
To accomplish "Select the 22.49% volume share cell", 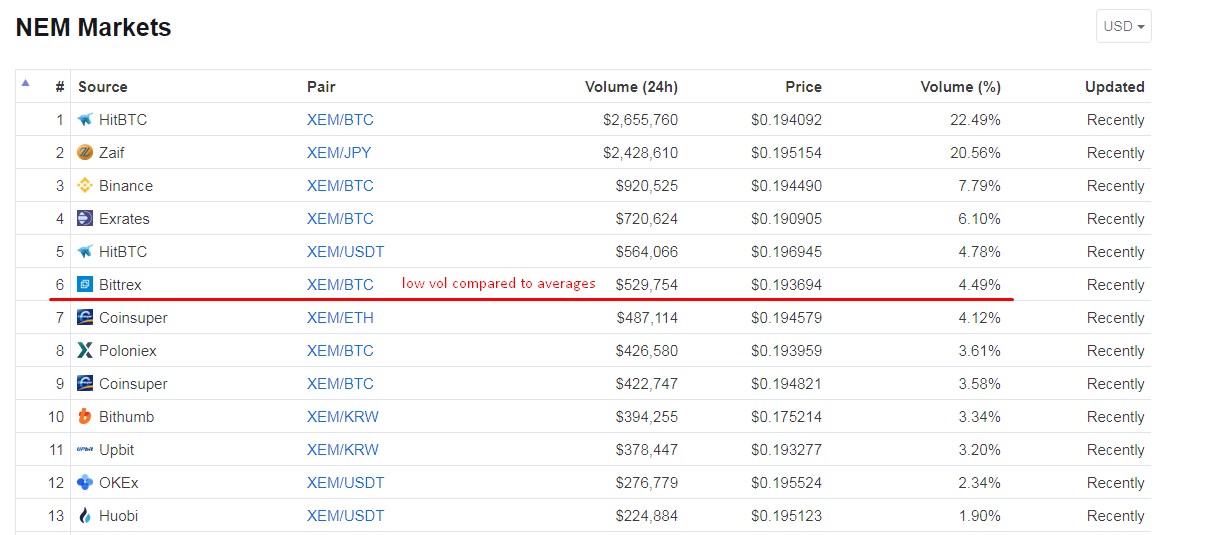I will tap(975, 120).
